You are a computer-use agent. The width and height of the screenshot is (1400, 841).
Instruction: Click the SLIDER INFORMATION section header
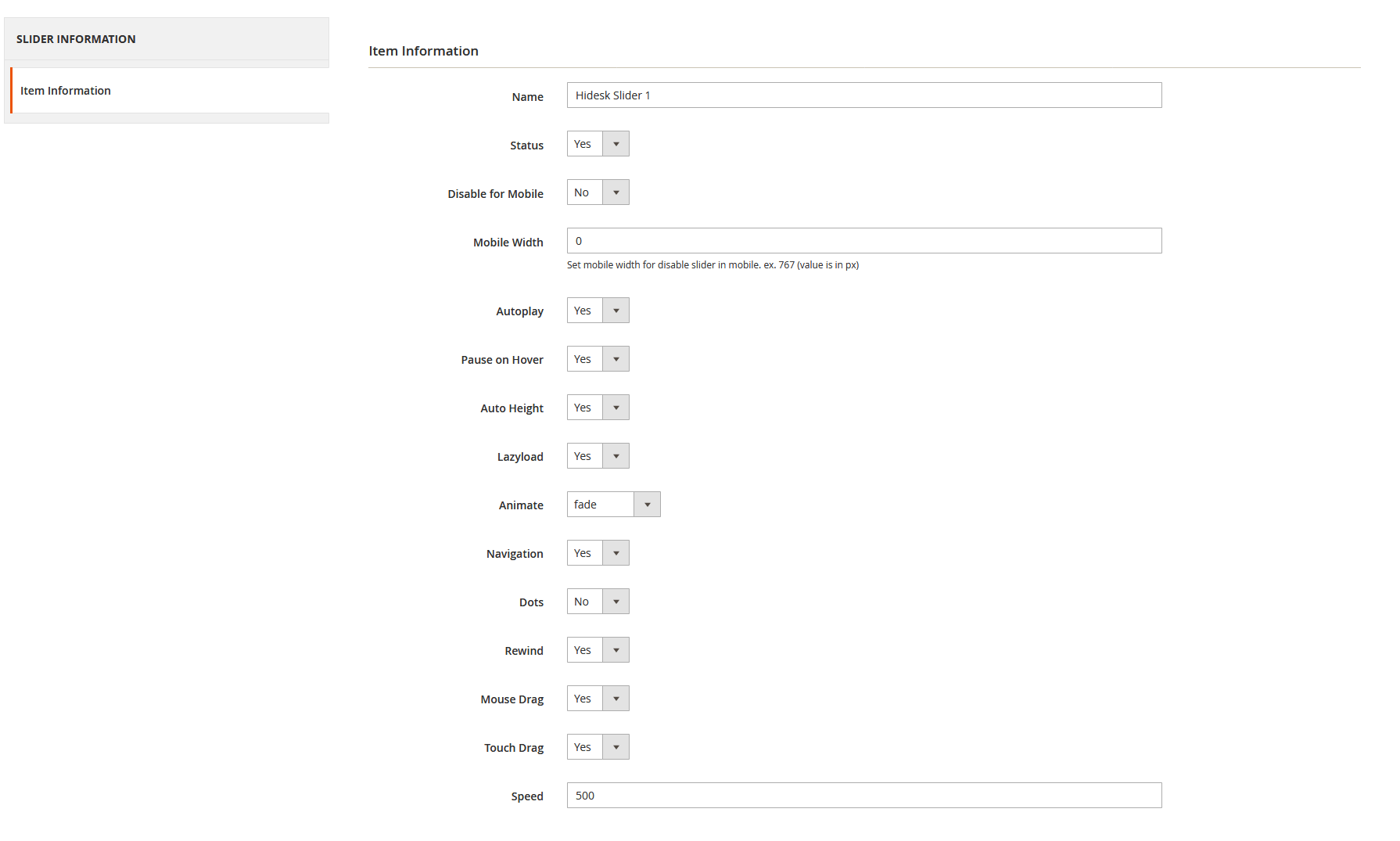click(x=76, y=38)
